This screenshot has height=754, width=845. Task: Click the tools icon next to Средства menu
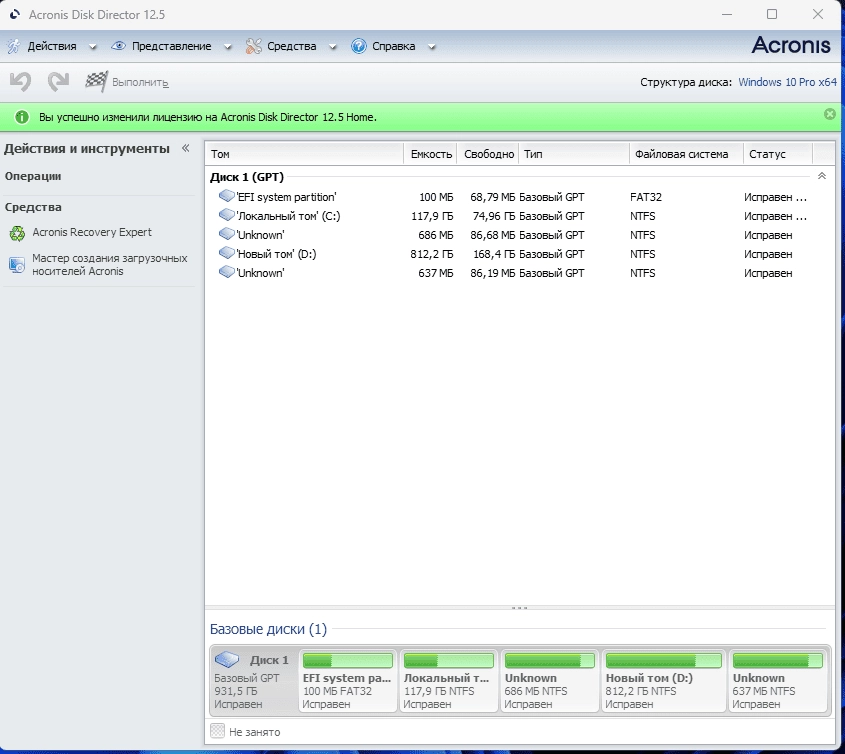(253, 46)
